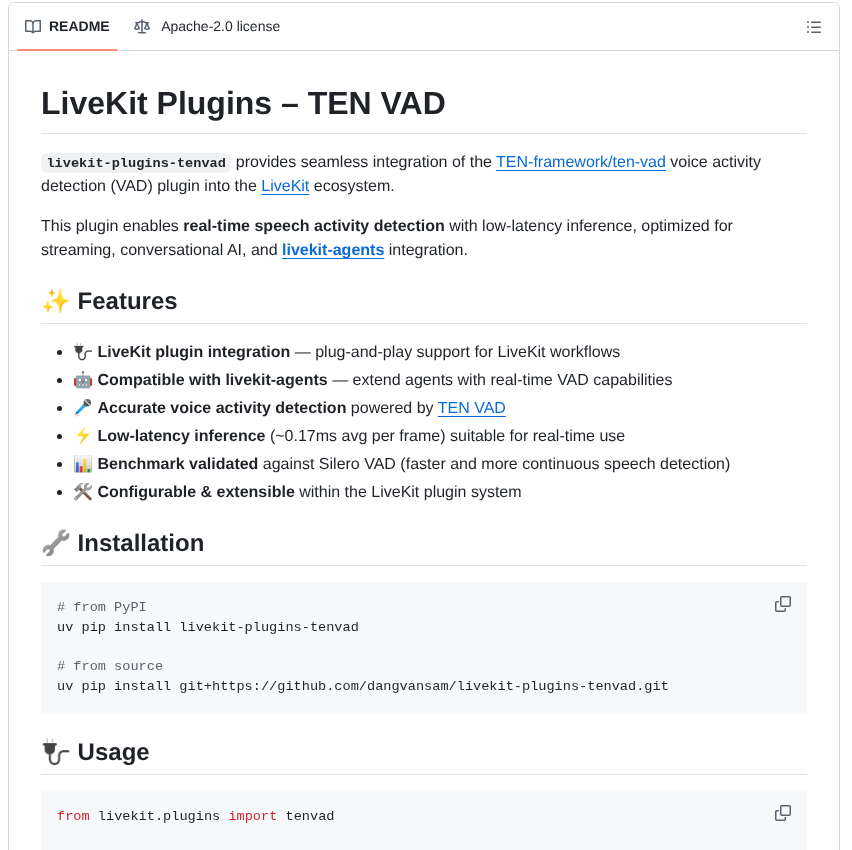The width and height of the screenshot is (852, 850).
Task: Select the LiveKit Plugins heading
Action: pyautogui.click(x=242, y=102)
